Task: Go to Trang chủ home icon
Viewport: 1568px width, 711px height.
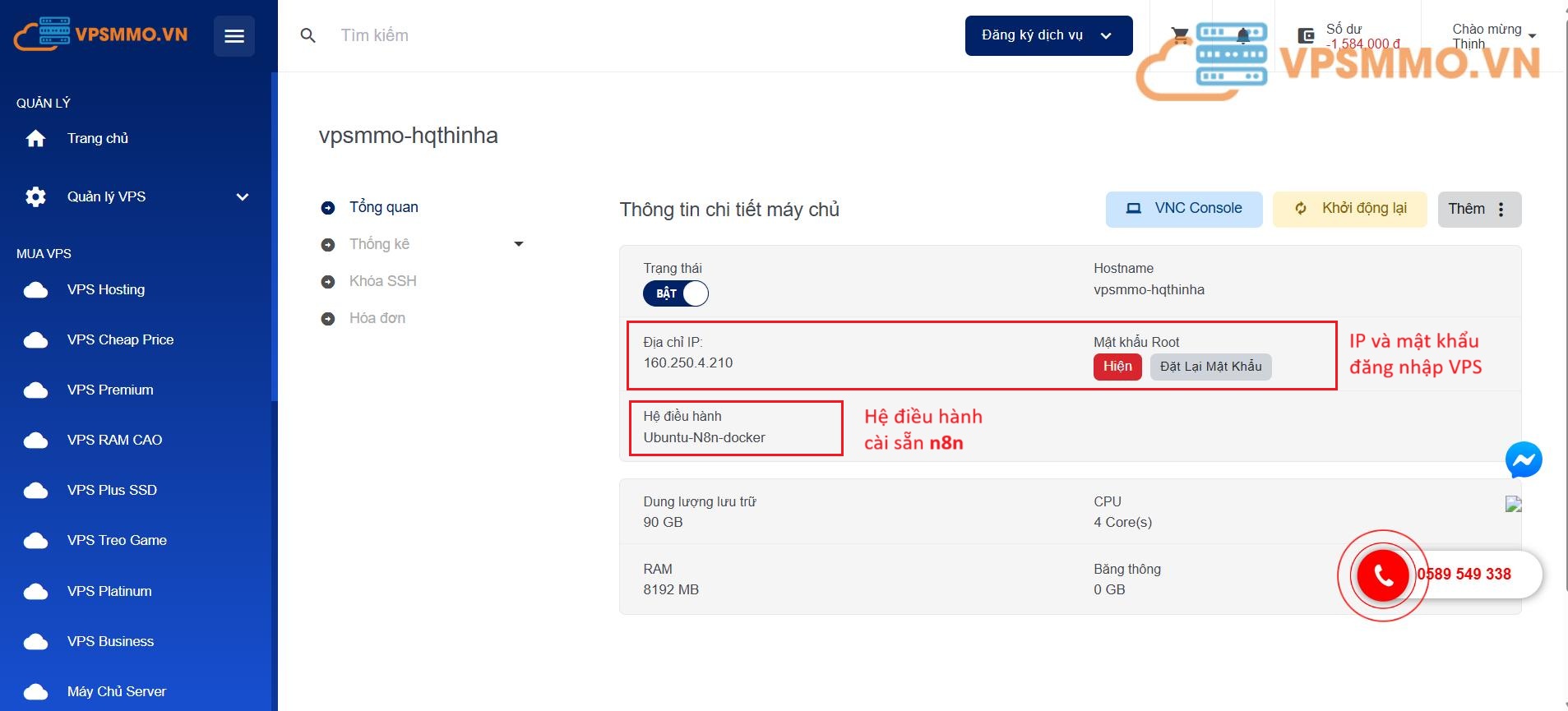Action: 35,138
